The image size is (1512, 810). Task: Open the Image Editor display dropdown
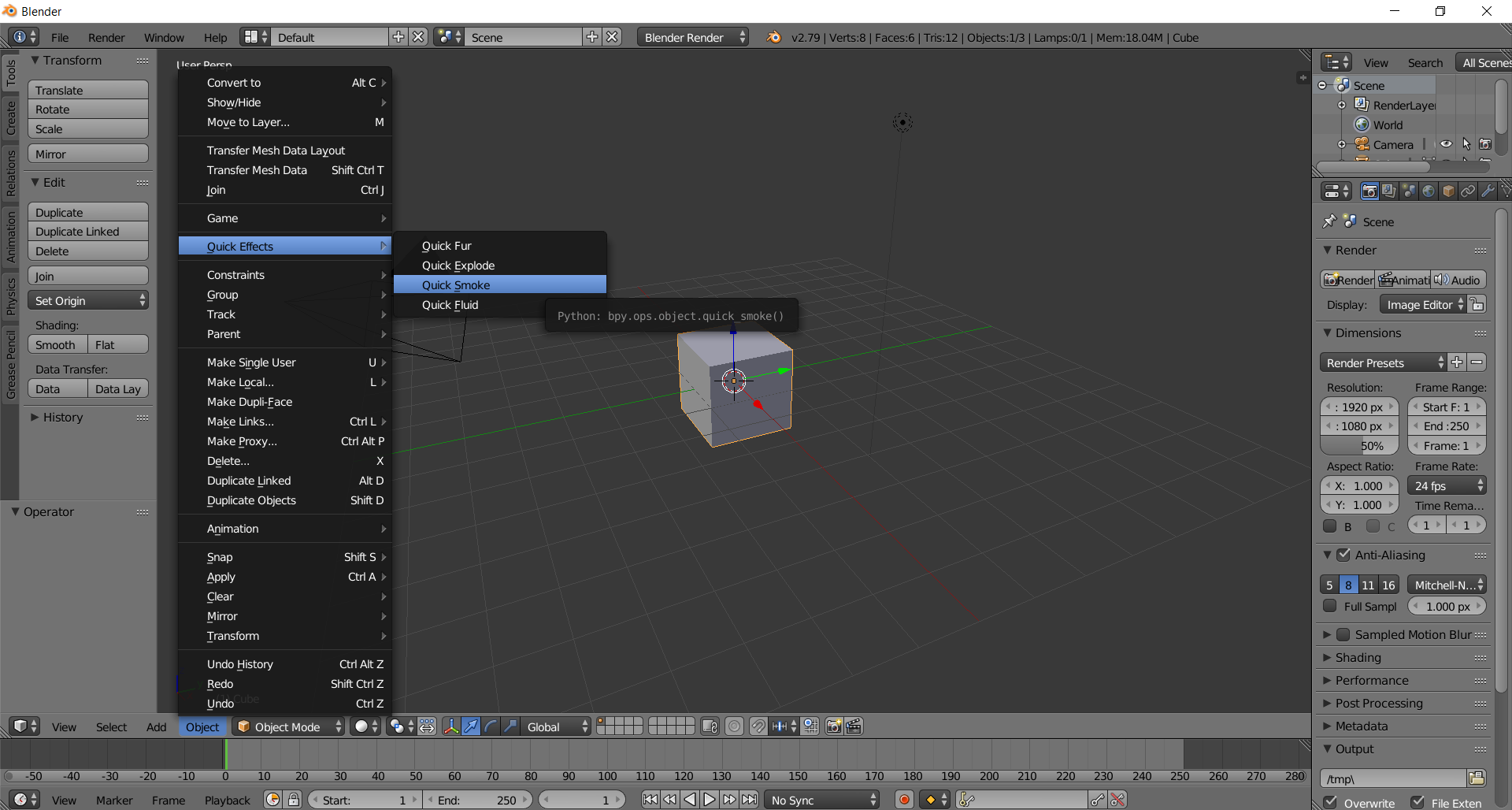1423,304
